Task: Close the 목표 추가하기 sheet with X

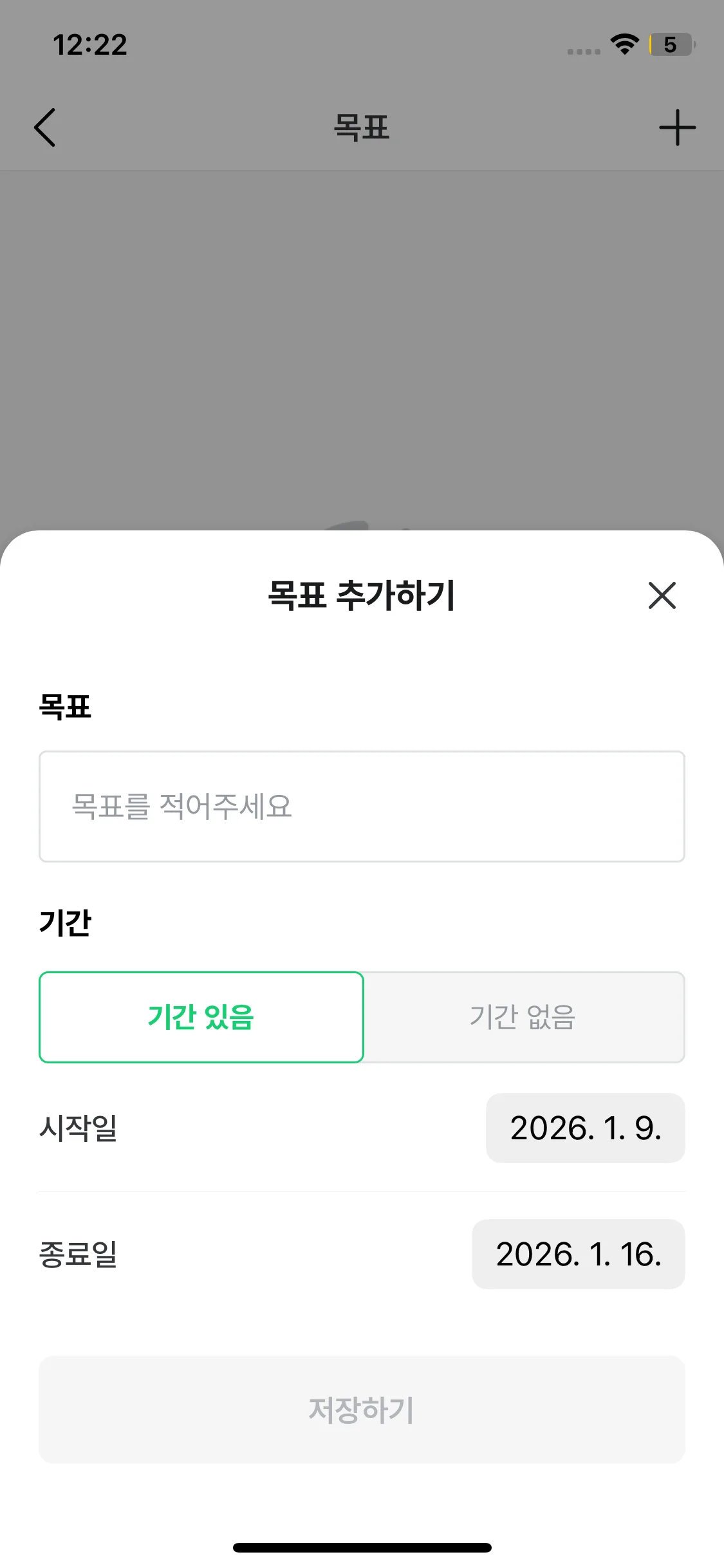Action: click(662, 595)
